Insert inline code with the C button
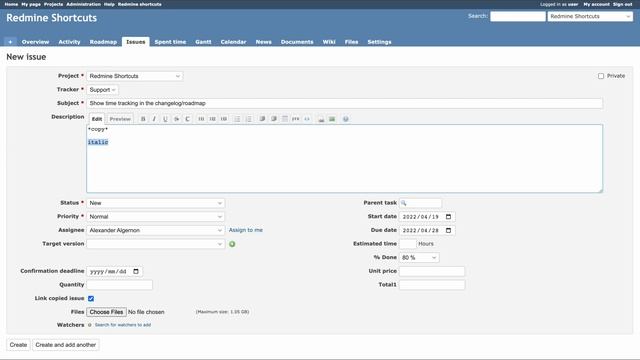640x360 pixels. (187, 119)
